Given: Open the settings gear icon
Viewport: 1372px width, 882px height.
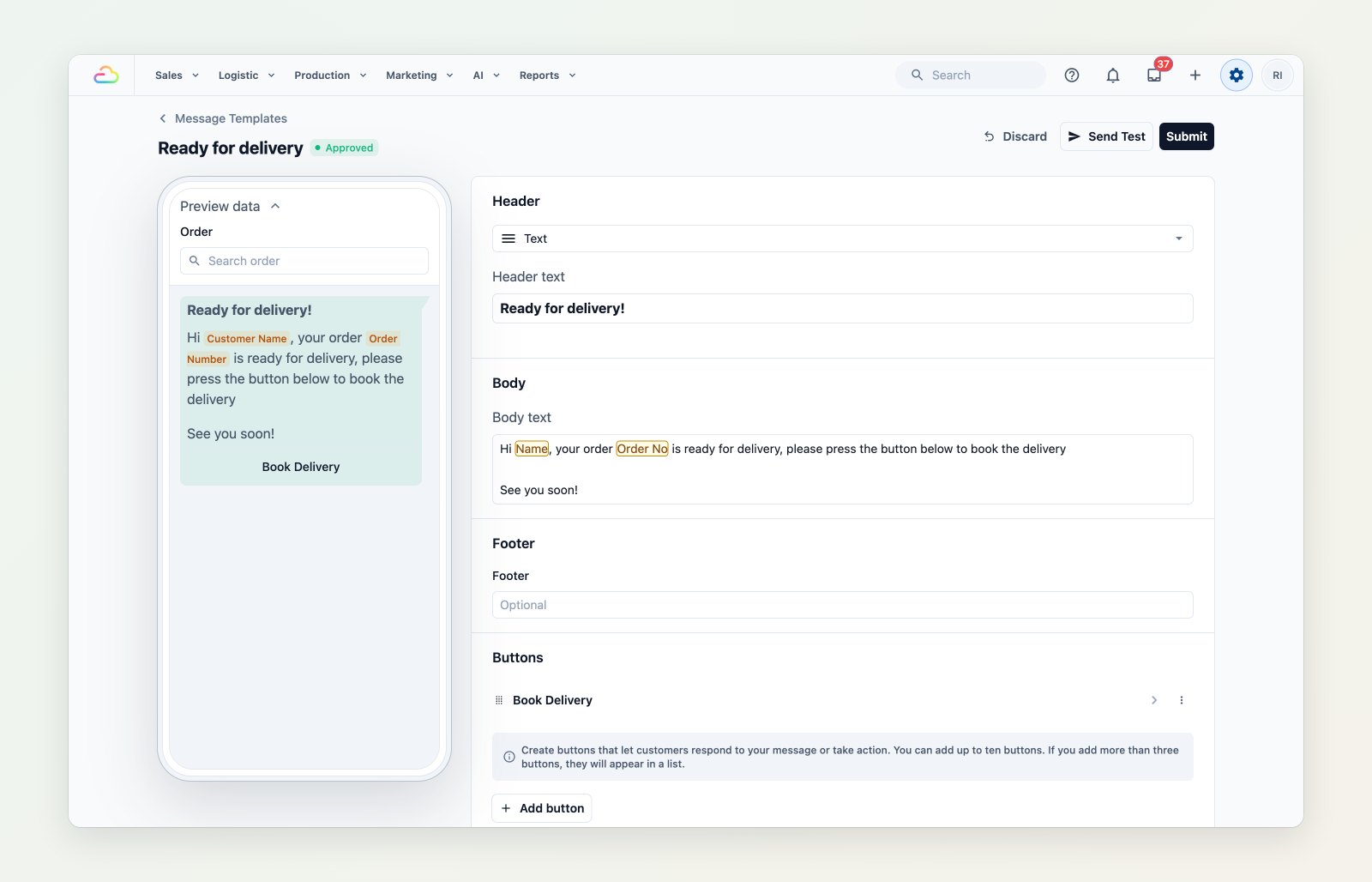Looking at the screenshot, I should point(1237,76).
